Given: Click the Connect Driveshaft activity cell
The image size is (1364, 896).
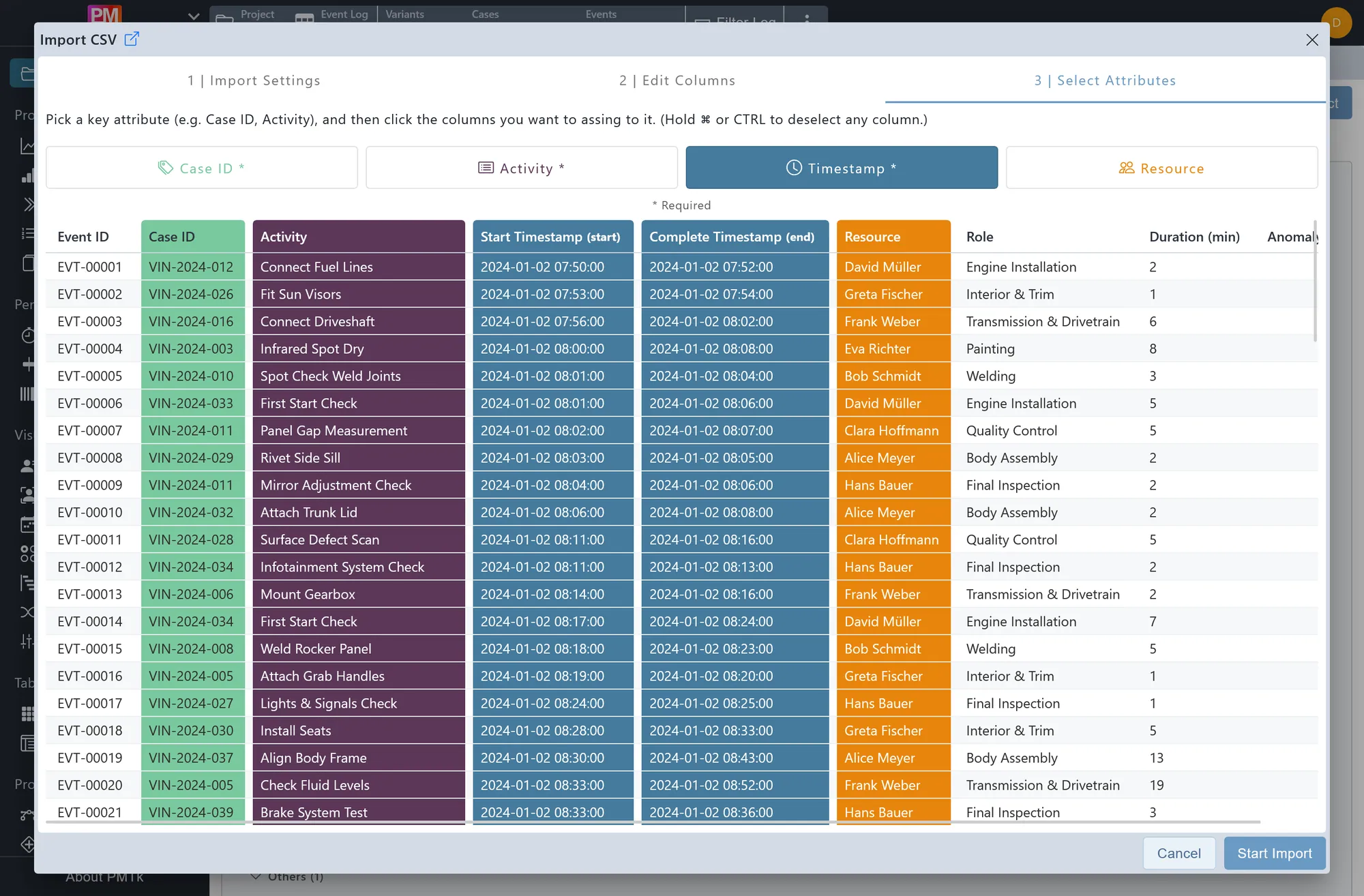Looking at the screenshot, I should coord(359,321).
